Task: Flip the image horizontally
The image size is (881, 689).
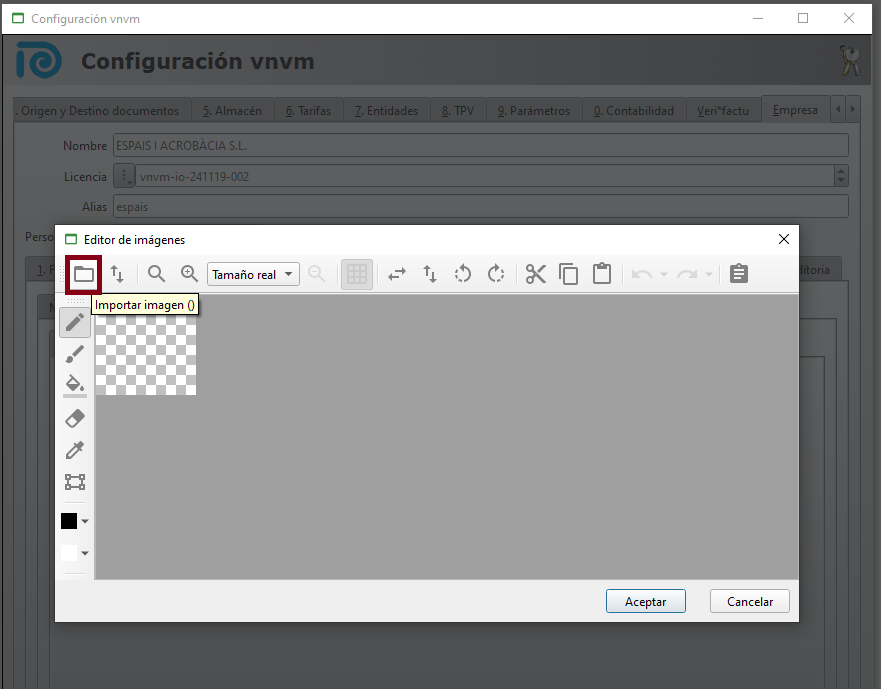Action: (x=397, y=274)
